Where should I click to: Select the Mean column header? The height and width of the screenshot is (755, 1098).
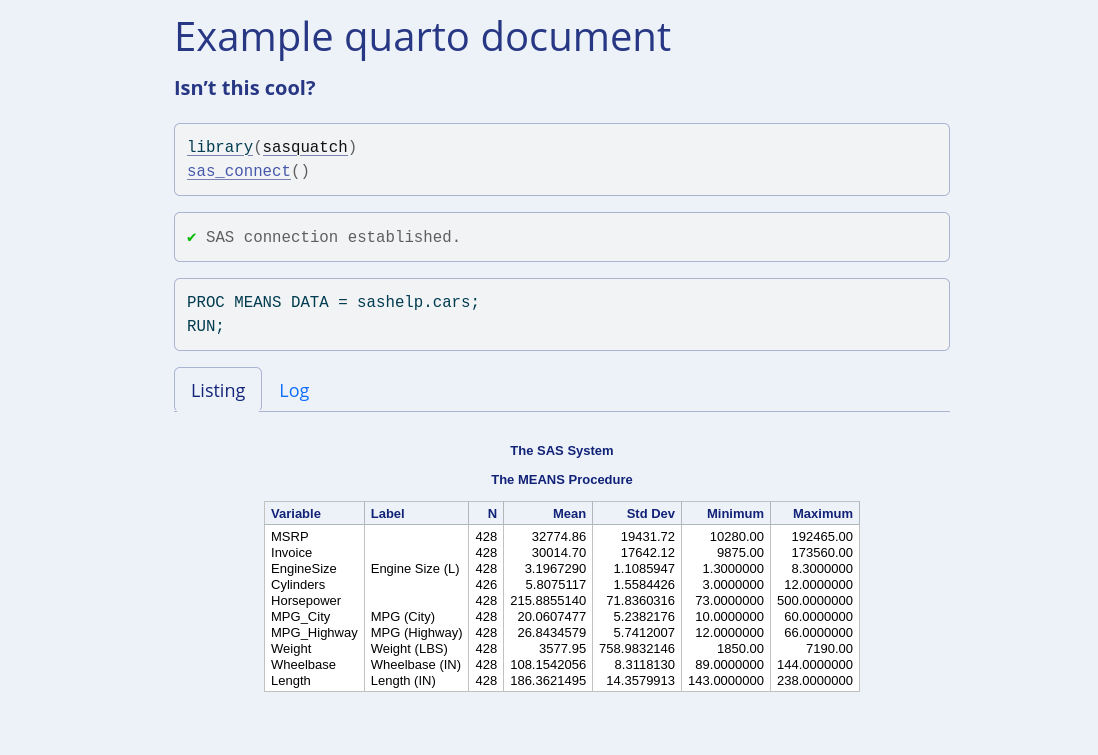pos(569,513)
